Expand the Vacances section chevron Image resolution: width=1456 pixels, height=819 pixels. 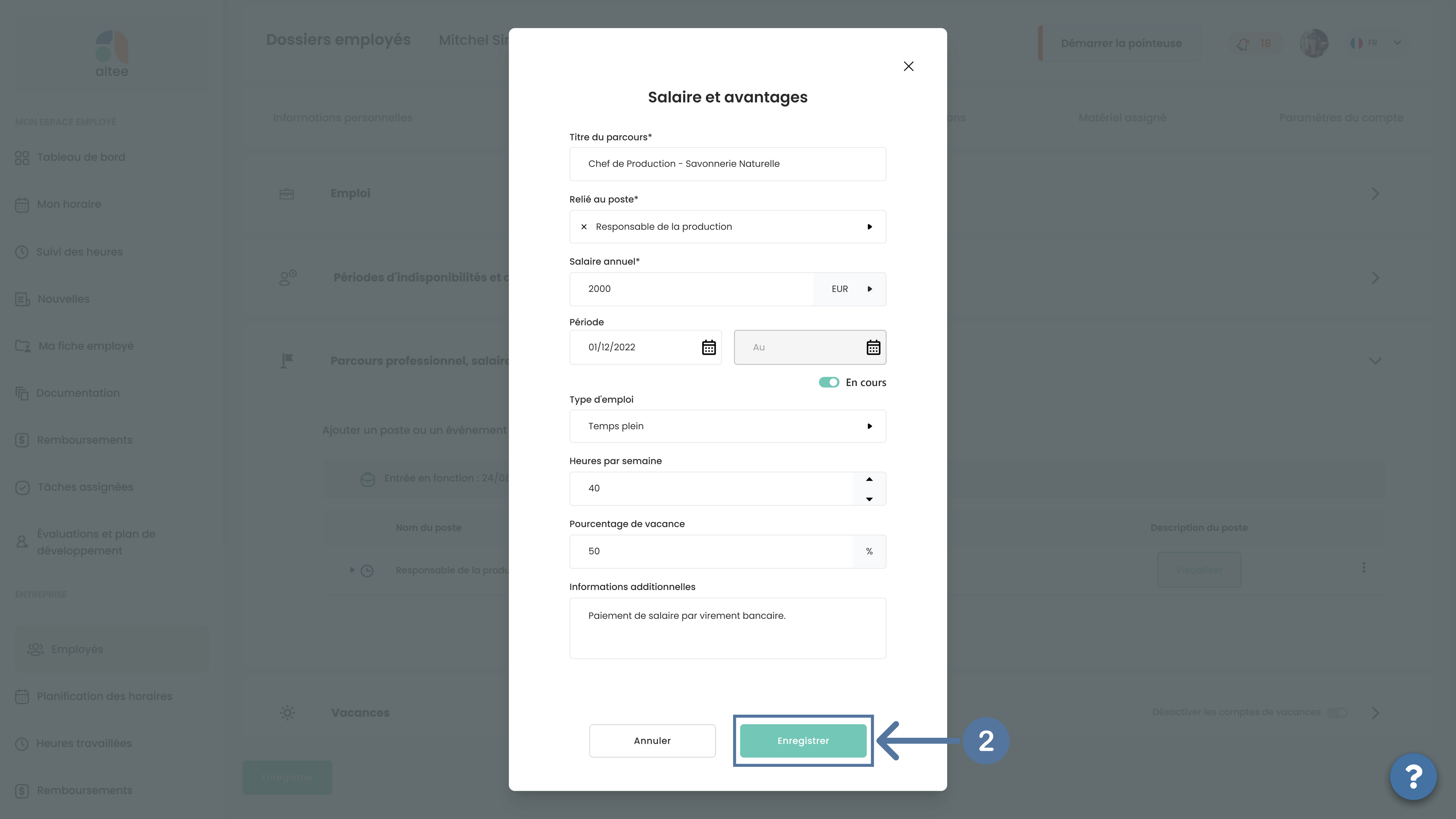tap(1375, 713)
